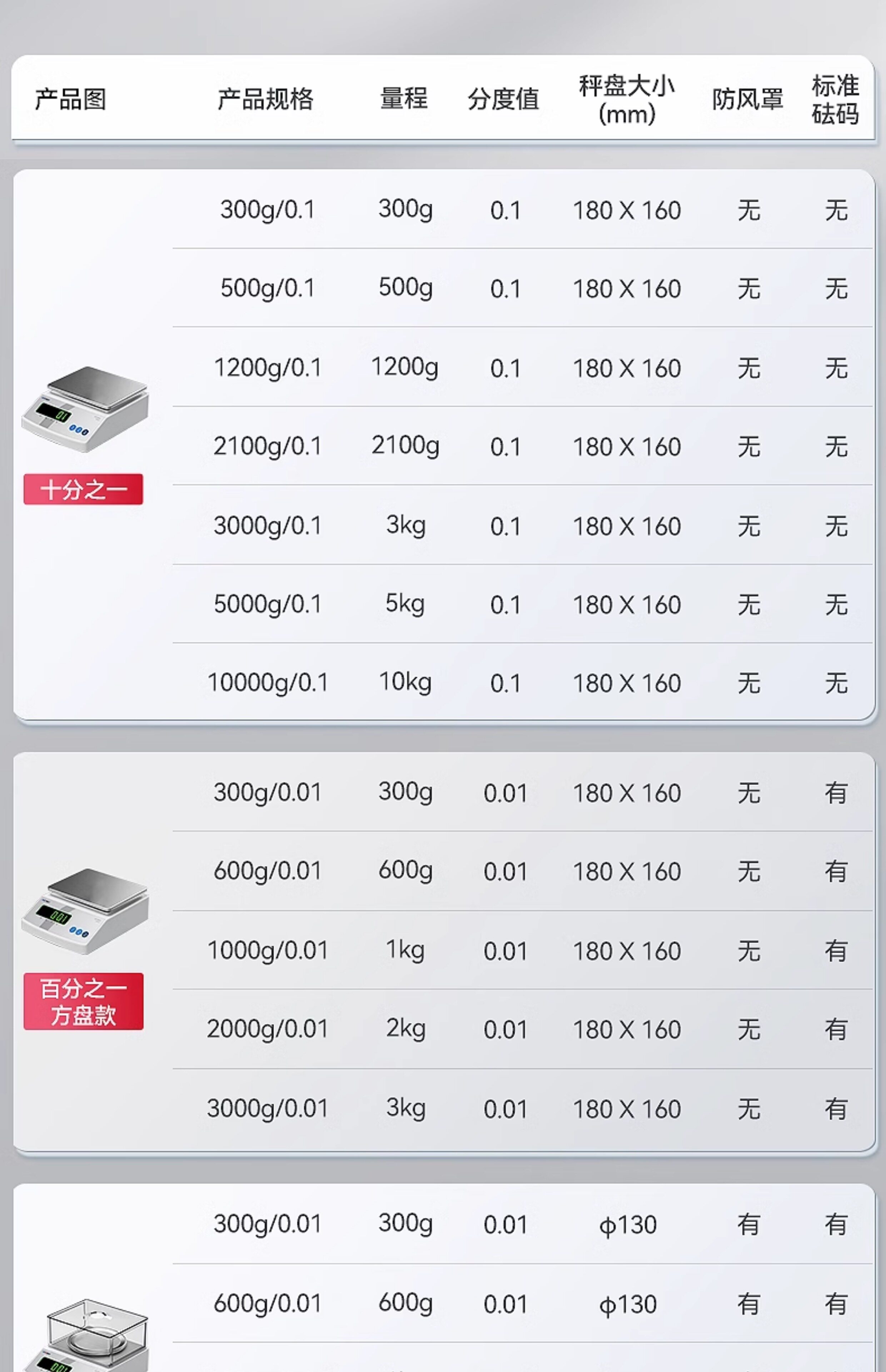This screenshot has width=886, height=1372.
Task: Click the 量程 column header
Action: pos(404,98)
